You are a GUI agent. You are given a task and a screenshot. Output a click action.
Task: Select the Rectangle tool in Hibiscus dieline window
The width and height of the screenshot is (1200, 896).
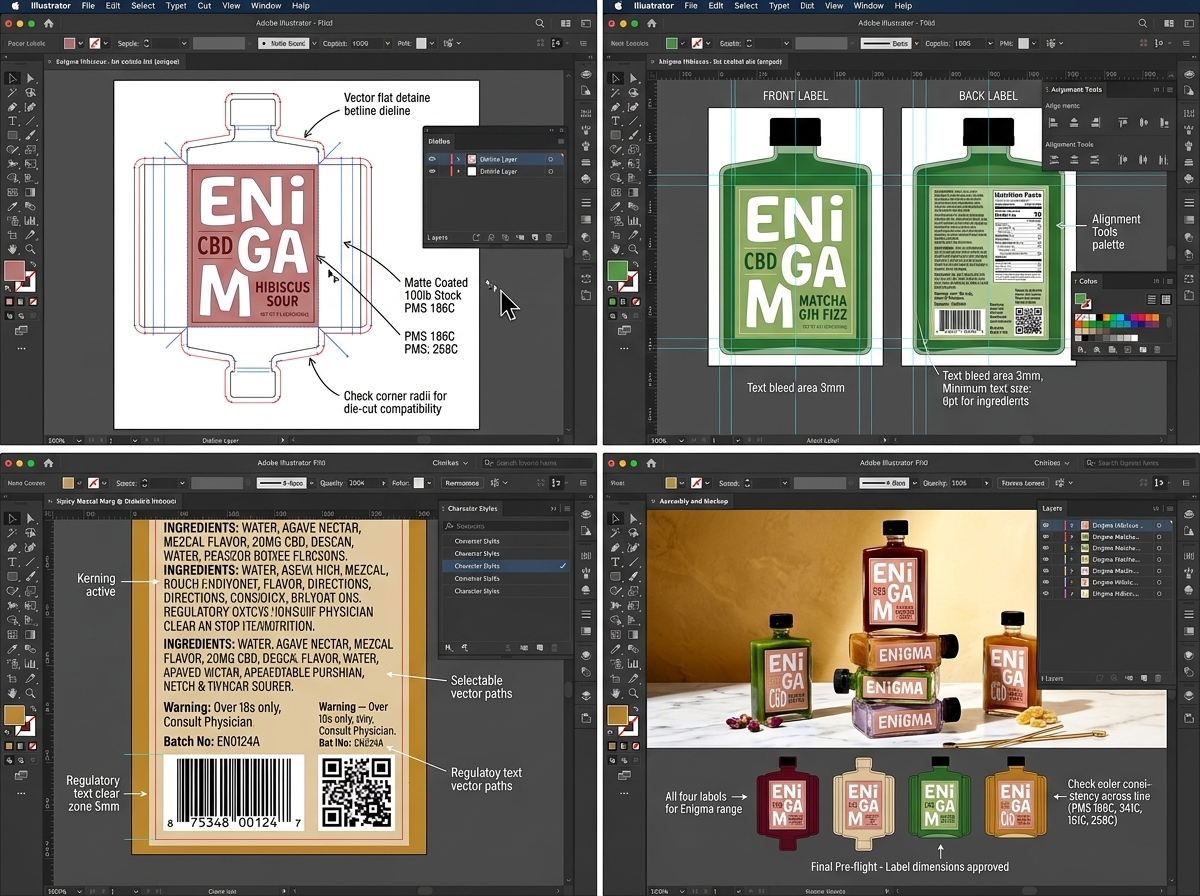pyautogui.click(x=12, y=135)
